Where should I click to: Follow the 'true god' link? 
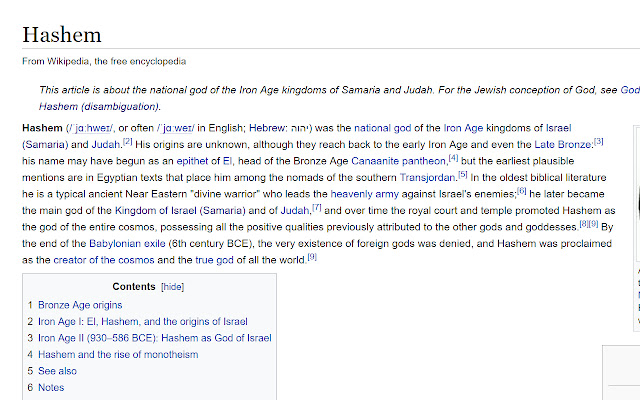click(x=214, y=260)
